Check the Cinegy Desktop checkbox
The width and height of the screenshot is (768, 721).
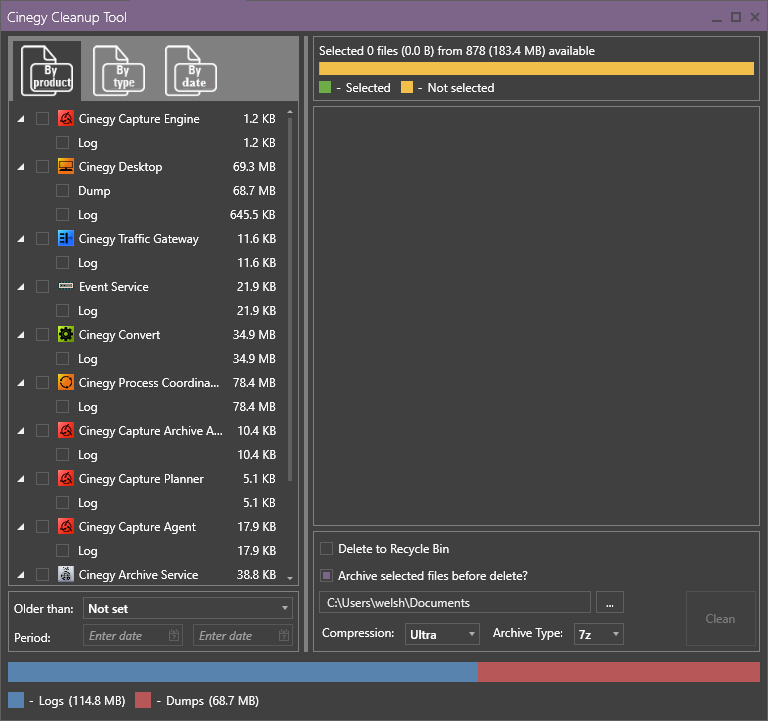pos(43,167)
